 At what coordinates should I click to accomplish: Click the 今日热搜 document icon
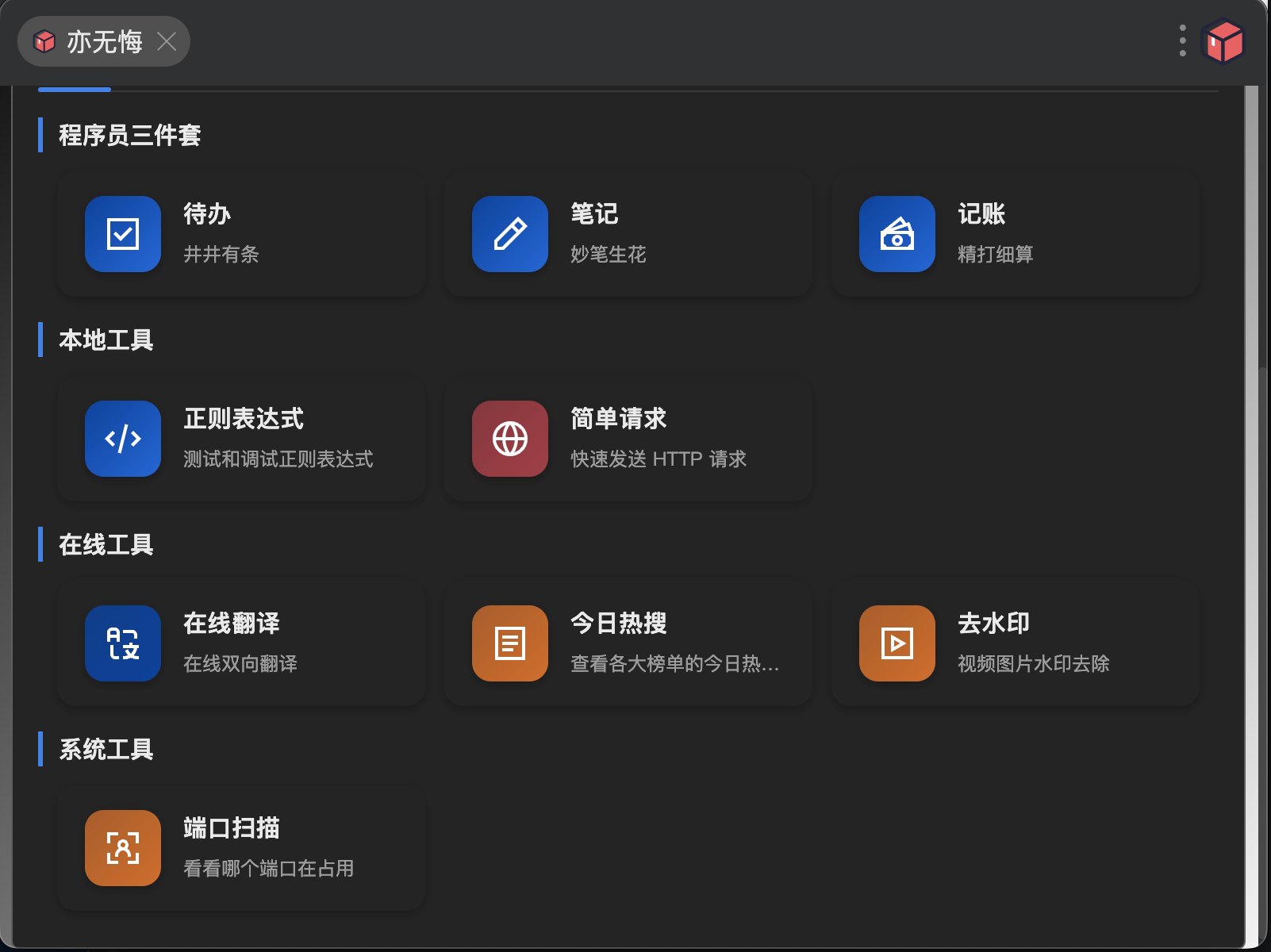point(510,643)
